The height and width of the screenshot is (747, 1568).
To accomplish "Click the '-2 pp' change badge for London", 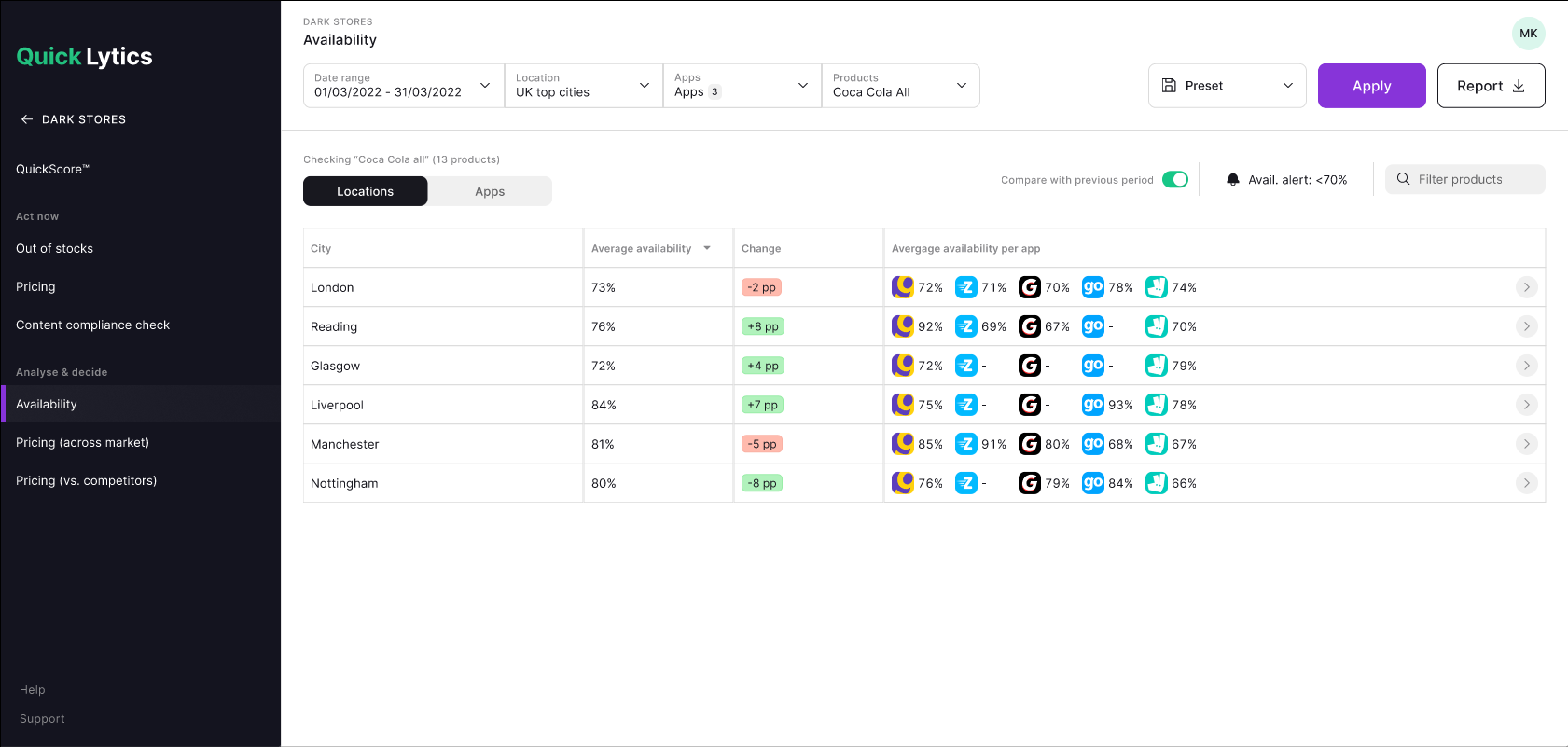I will point(762,287).
